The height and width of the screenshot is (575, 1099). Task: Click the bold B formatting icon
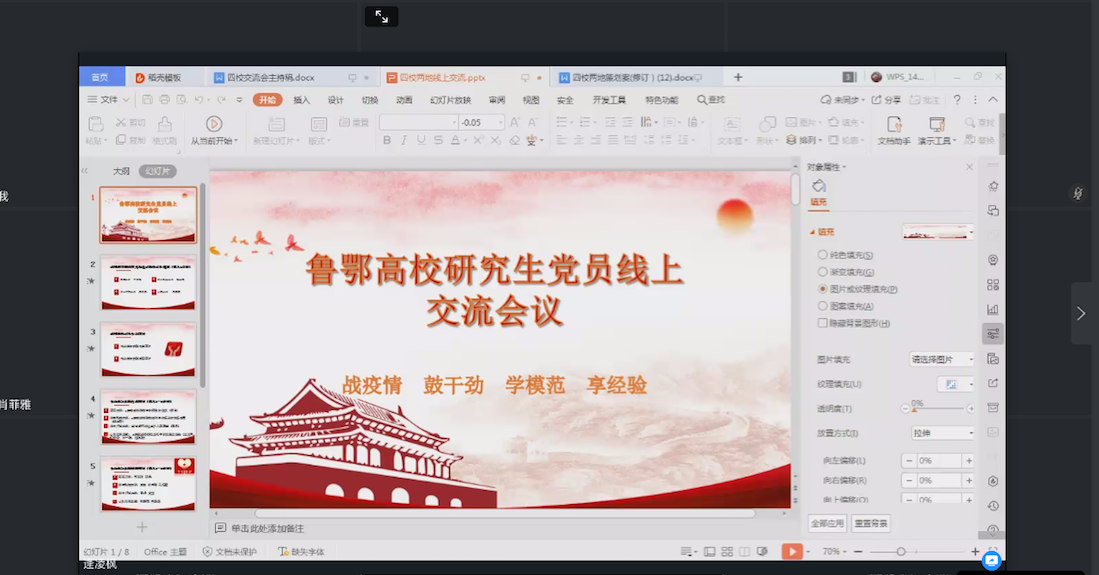[x=387, y=141]
